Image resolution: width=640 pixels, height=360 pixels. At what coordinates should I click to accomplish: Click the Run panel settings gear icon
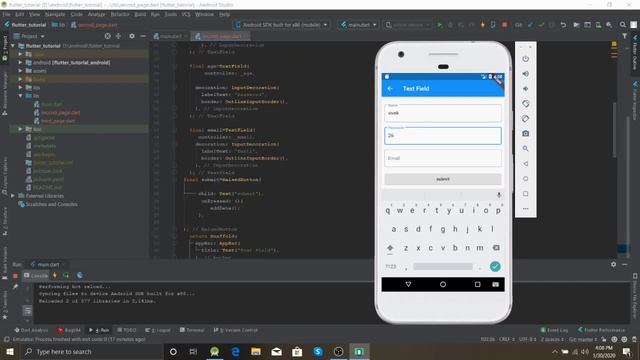613,264
